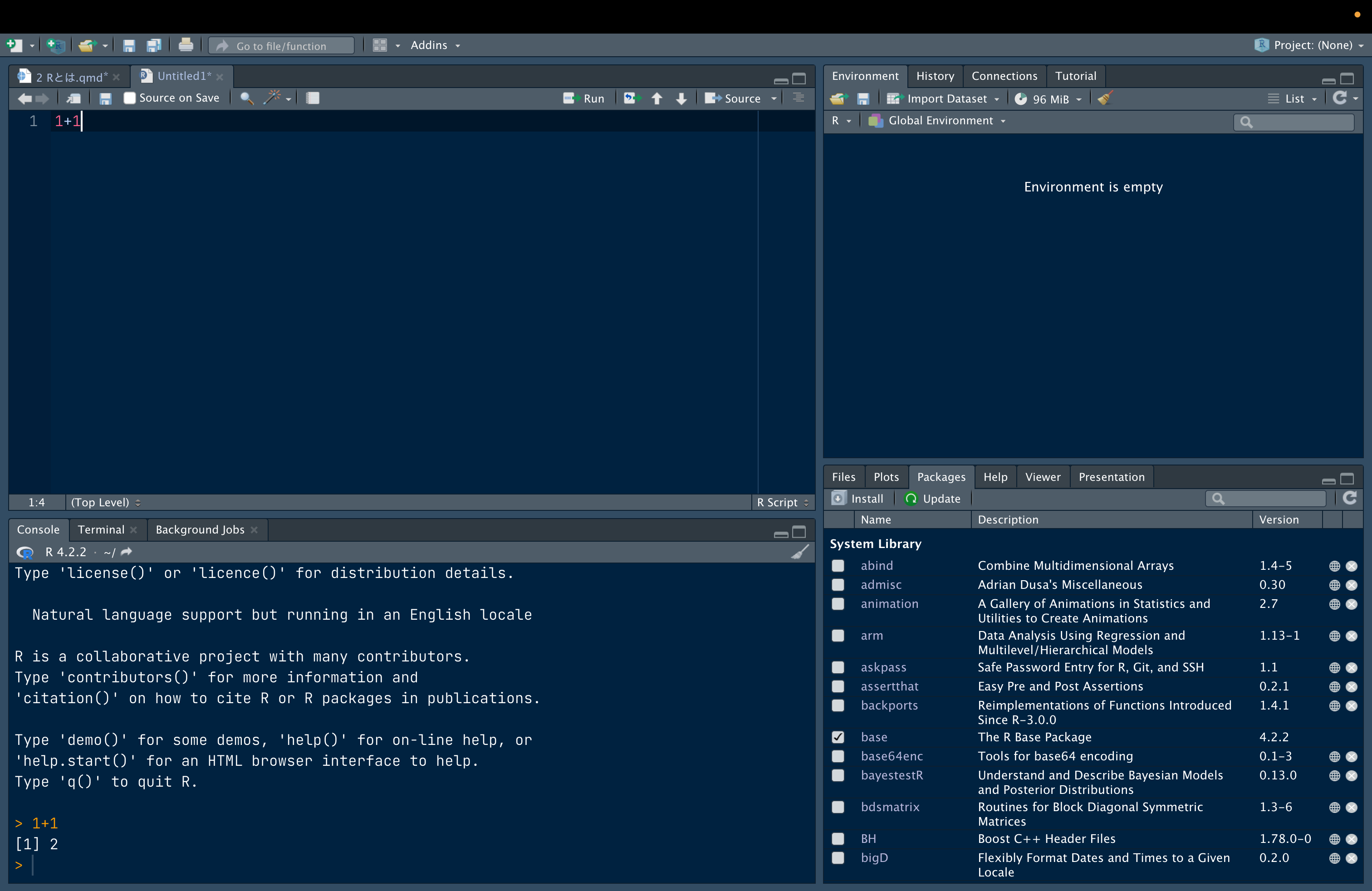Clear environment objects with broom icon
This screenshot has width=1372, height=891.
pos(1104,98)
